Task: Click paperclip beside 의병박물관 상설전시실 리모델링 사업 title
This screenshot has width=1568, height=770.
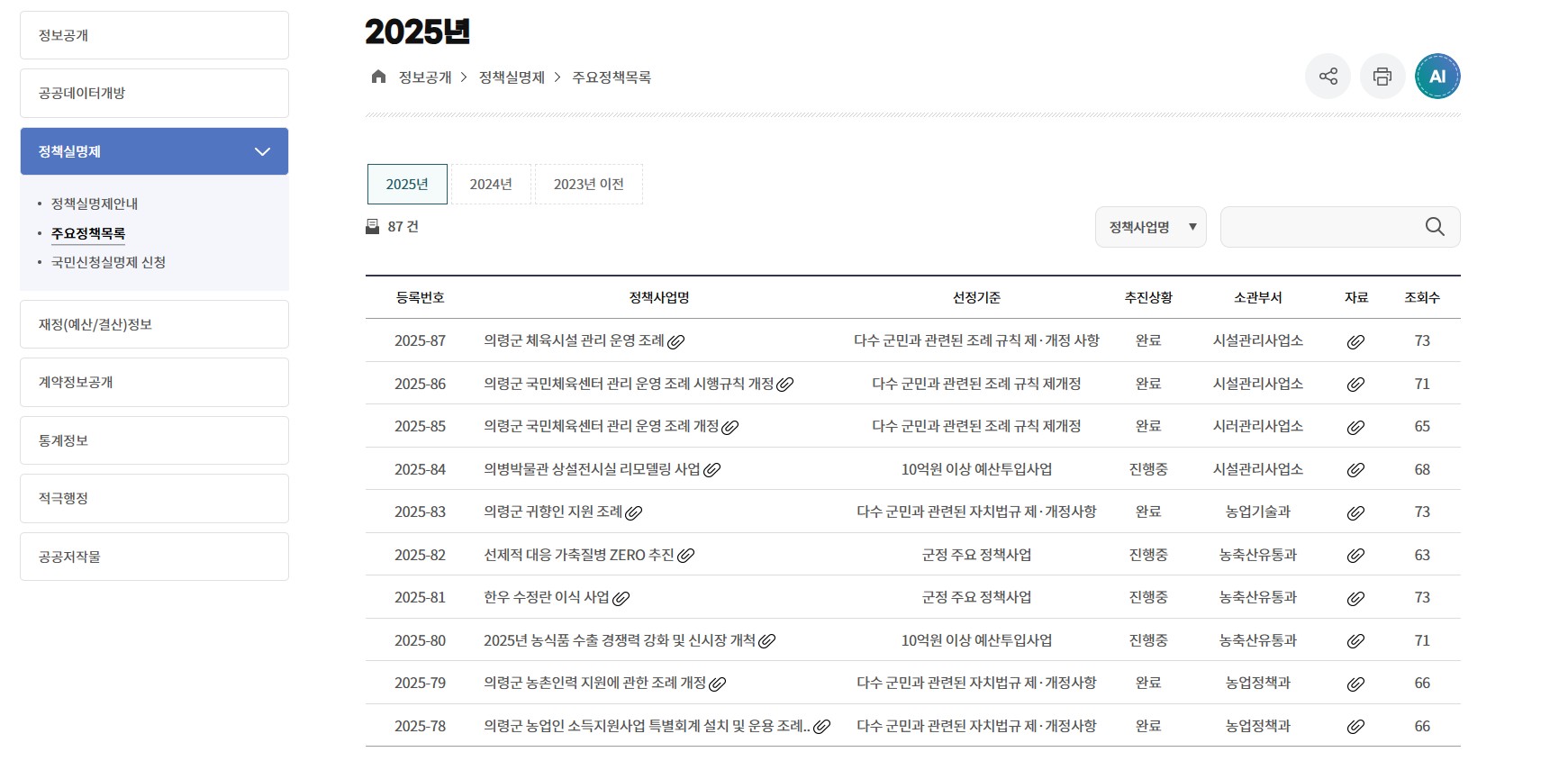Action: (711, 470)
